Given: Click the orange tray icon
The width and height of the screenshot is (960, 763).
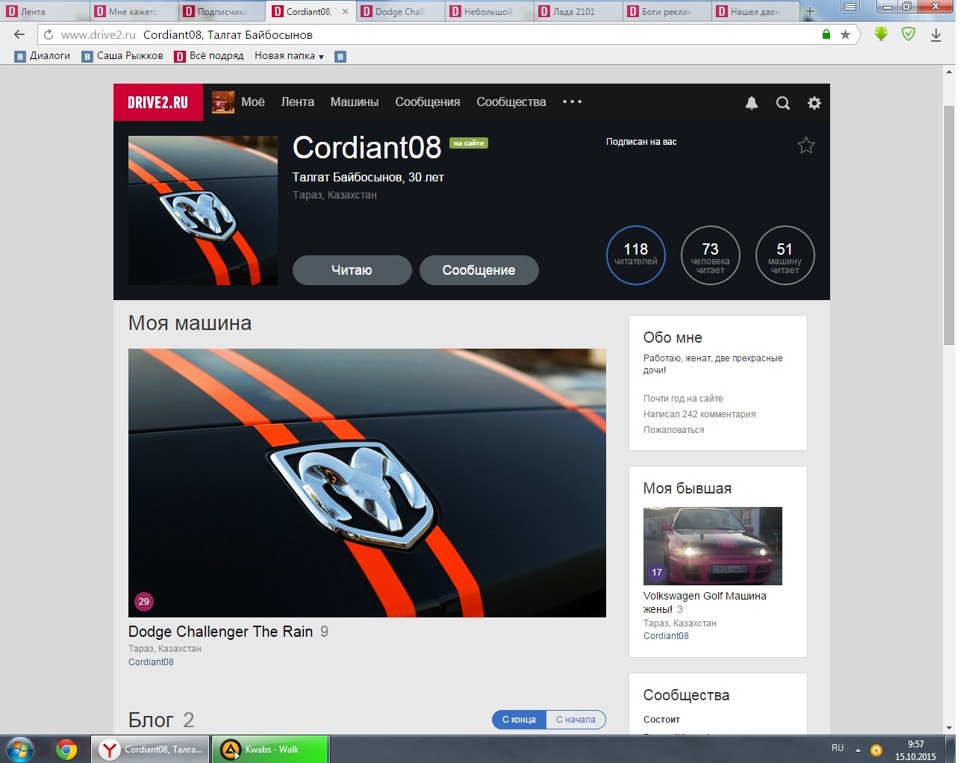Looking at the screenshot, I should point(876,750).
